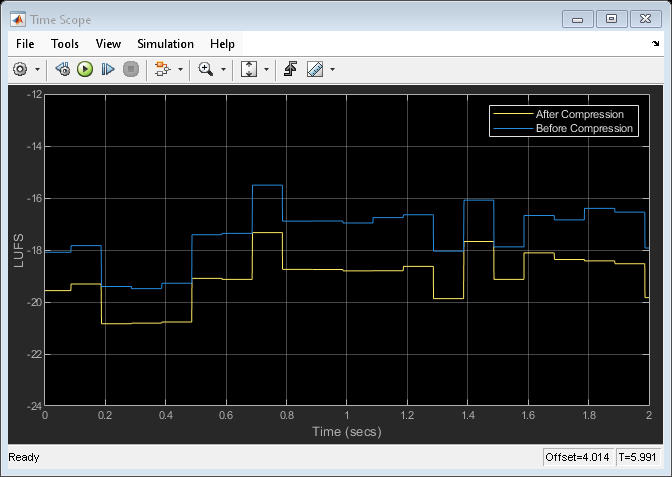The height and width of the screenshot is (477, 672).
Task: Open Configuration Properties gear icon
Action: (20, 69)
